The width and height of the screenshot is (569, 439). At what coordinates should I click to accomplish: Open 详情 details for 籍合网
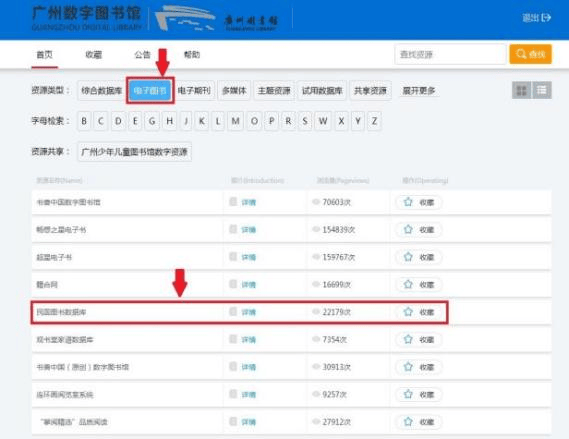(x=249, y=285)
